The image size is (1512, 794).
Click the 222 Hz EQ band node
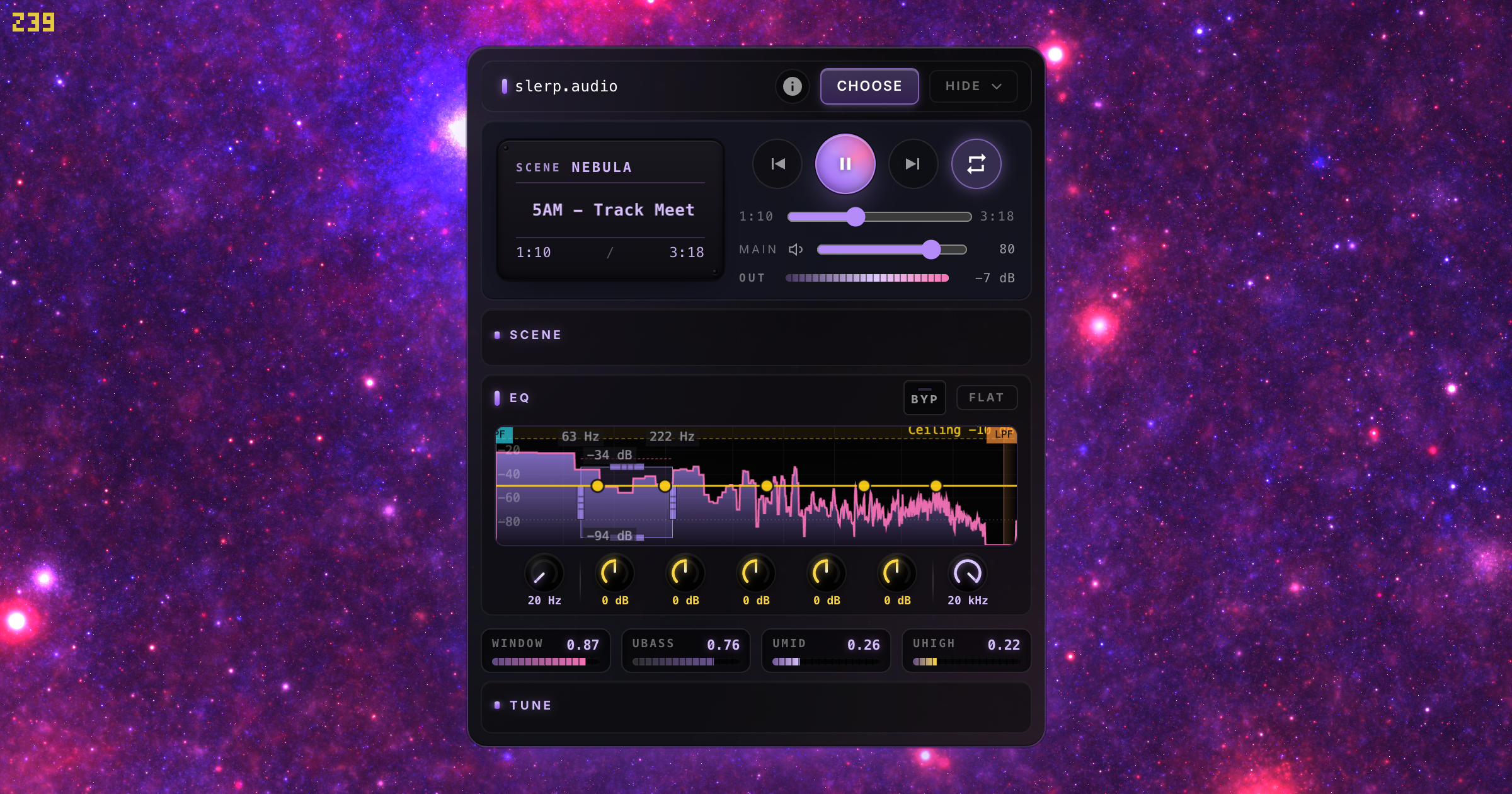[665, 486]
